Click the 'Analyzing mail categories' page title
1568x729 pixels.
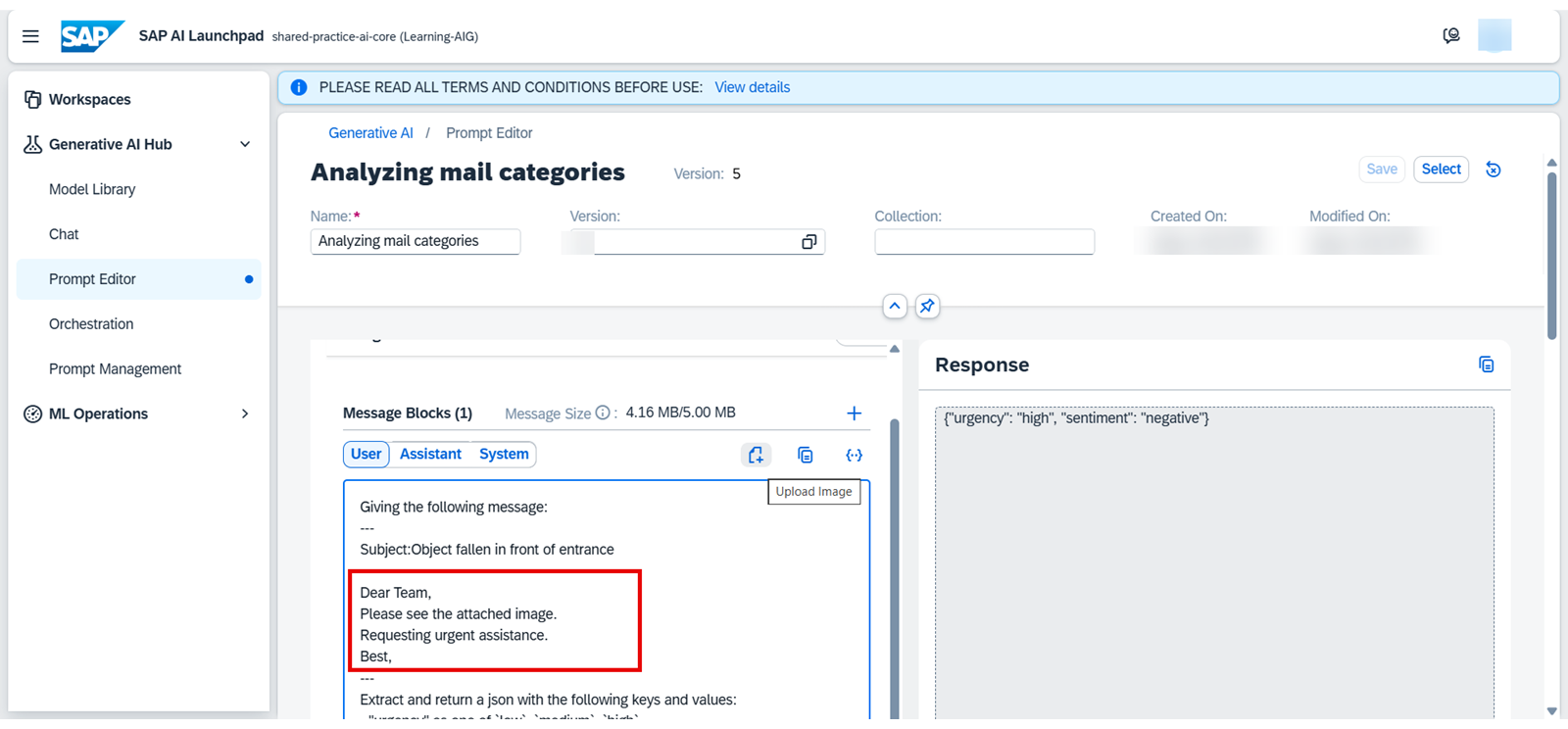(x=467, y=172)
